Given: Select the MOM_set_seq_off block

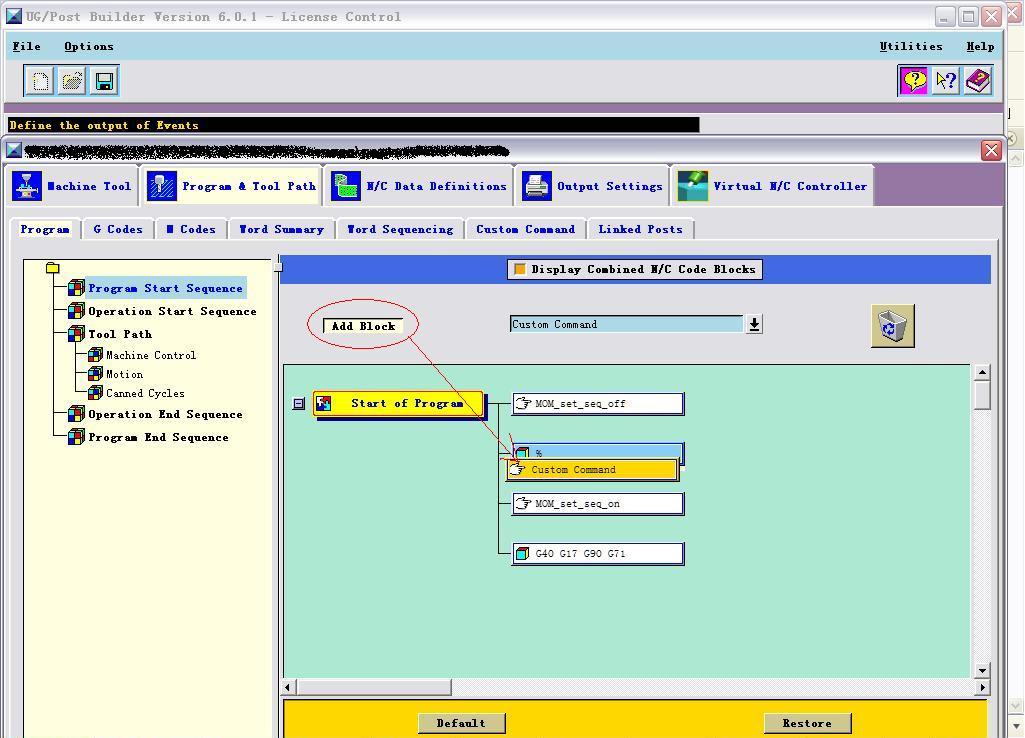Looking at the screenshot, I should (x=598, y=403).
